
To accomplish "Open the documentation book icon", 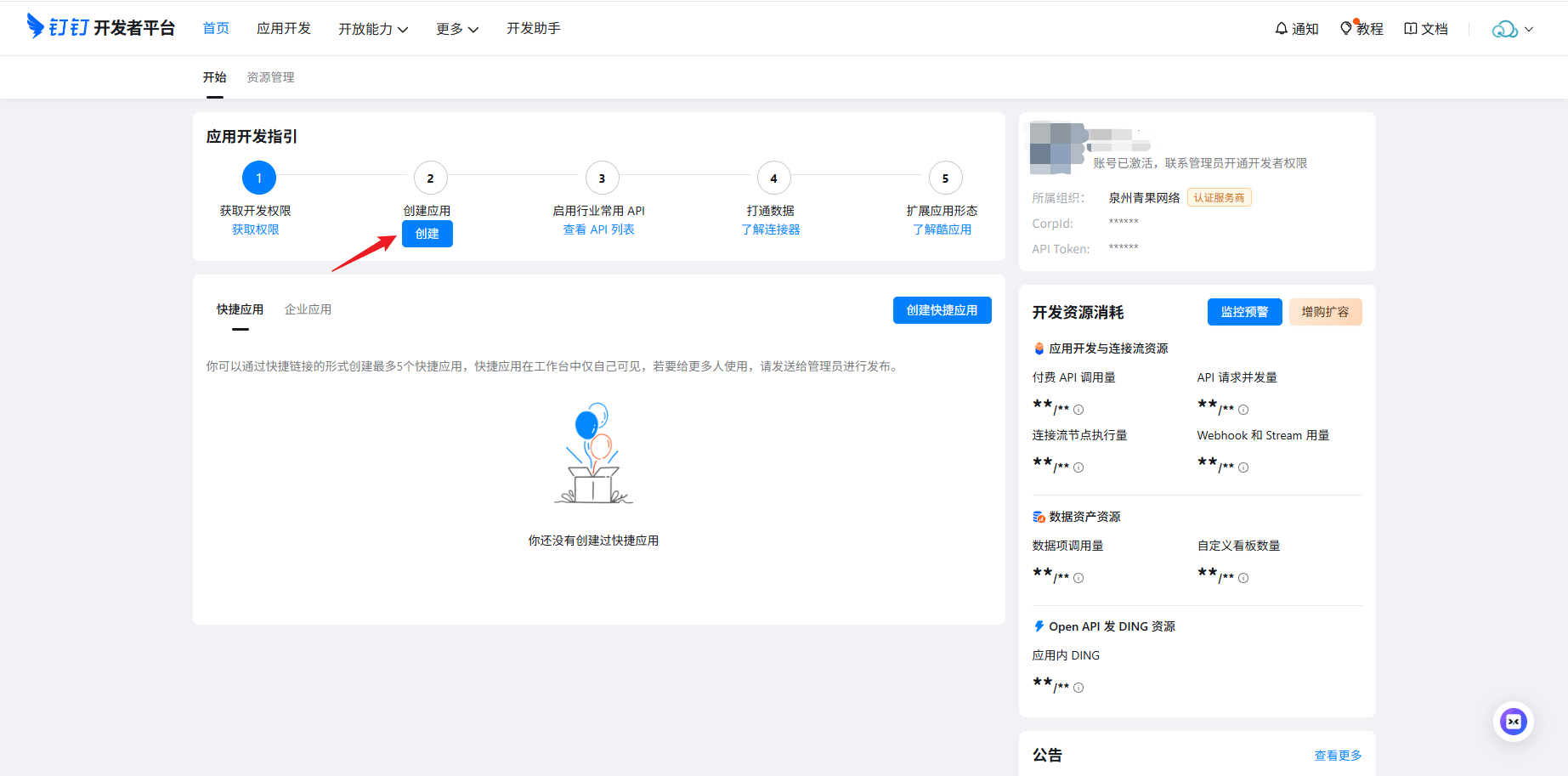I will pos(1411,28).
